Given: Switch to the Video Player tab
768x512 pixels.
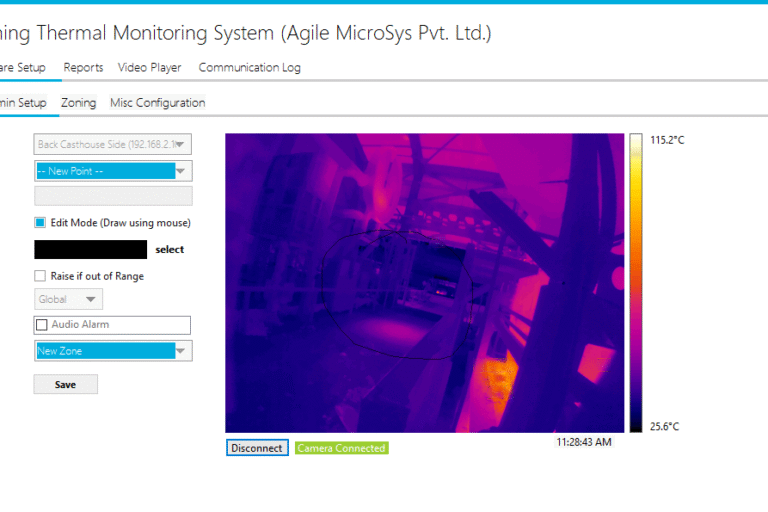Looking at the screenshot, I should [x=149, y=68].
